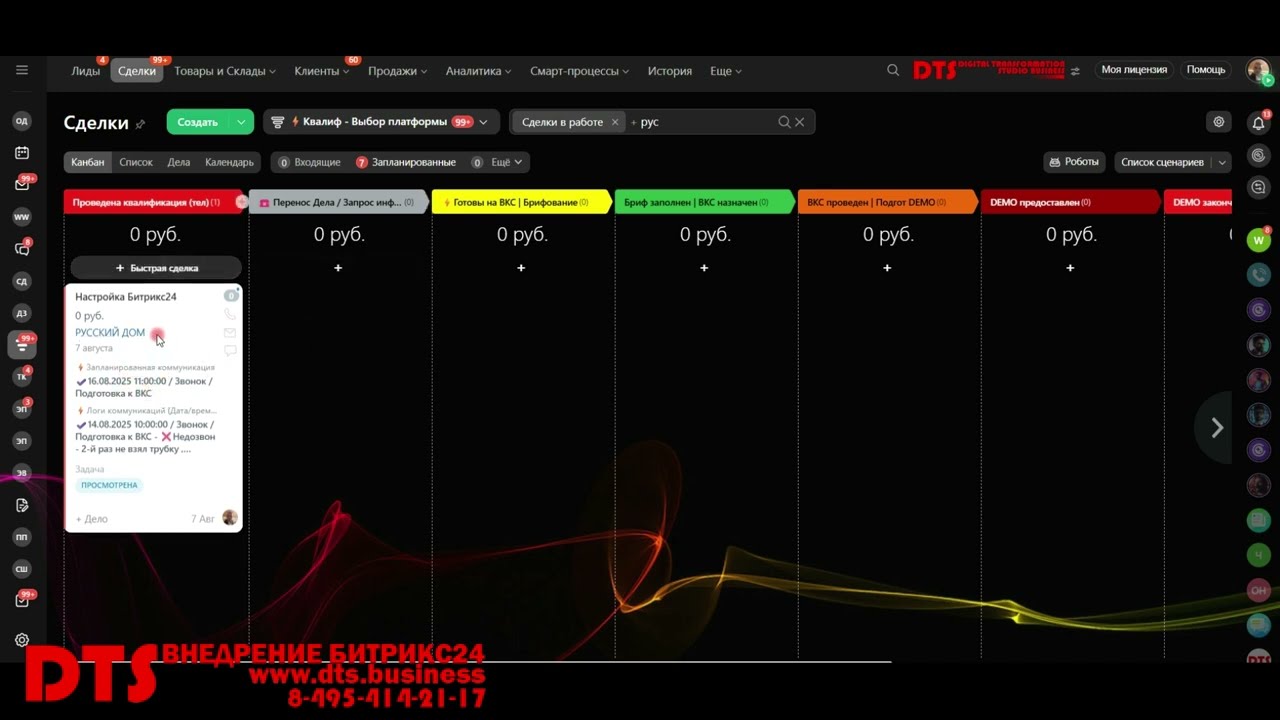This screenshot has width=1280, height=720.
Task: Add a deal in "DEMO предоставлен" column
Action: [x=1070, y=268]
